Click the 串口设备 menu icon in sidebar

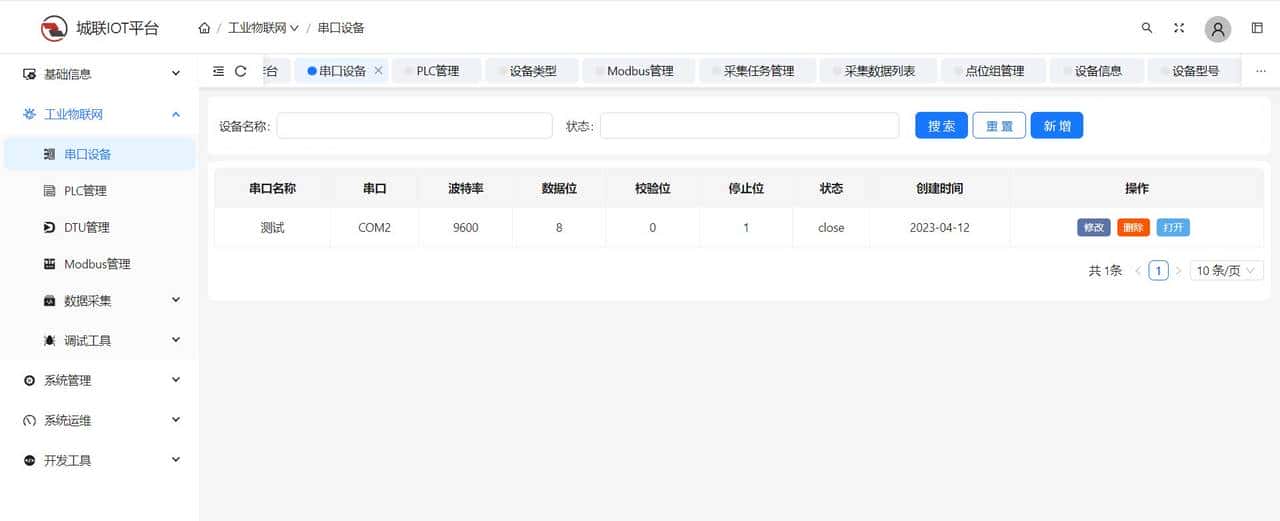(x=49, y=154)
